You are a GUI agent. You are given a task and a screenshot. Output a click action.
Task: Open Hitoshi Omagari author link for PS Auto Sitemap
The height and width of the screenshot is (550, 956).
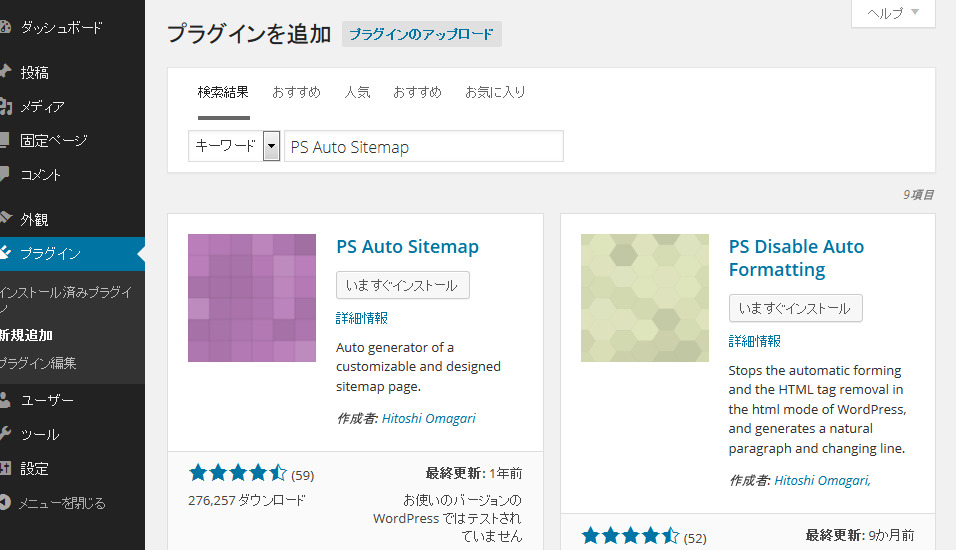click(429, 418)
